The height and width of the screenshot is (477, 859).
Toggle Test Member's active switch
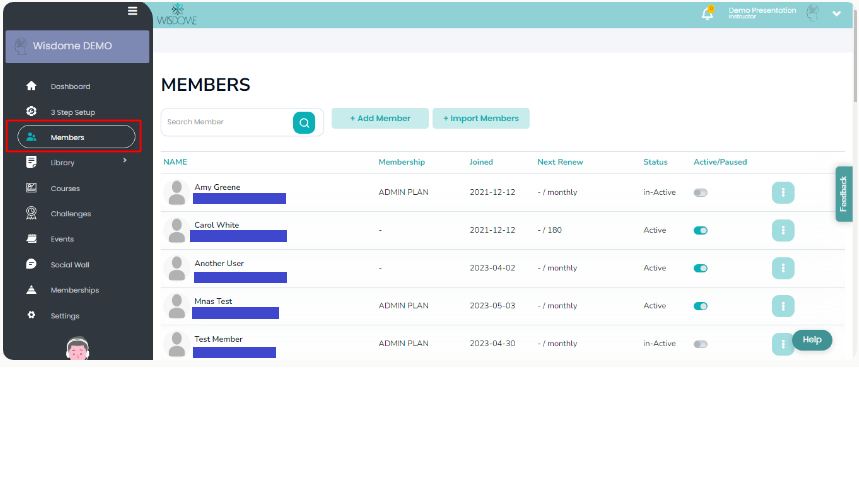click(x=701, y=344)
